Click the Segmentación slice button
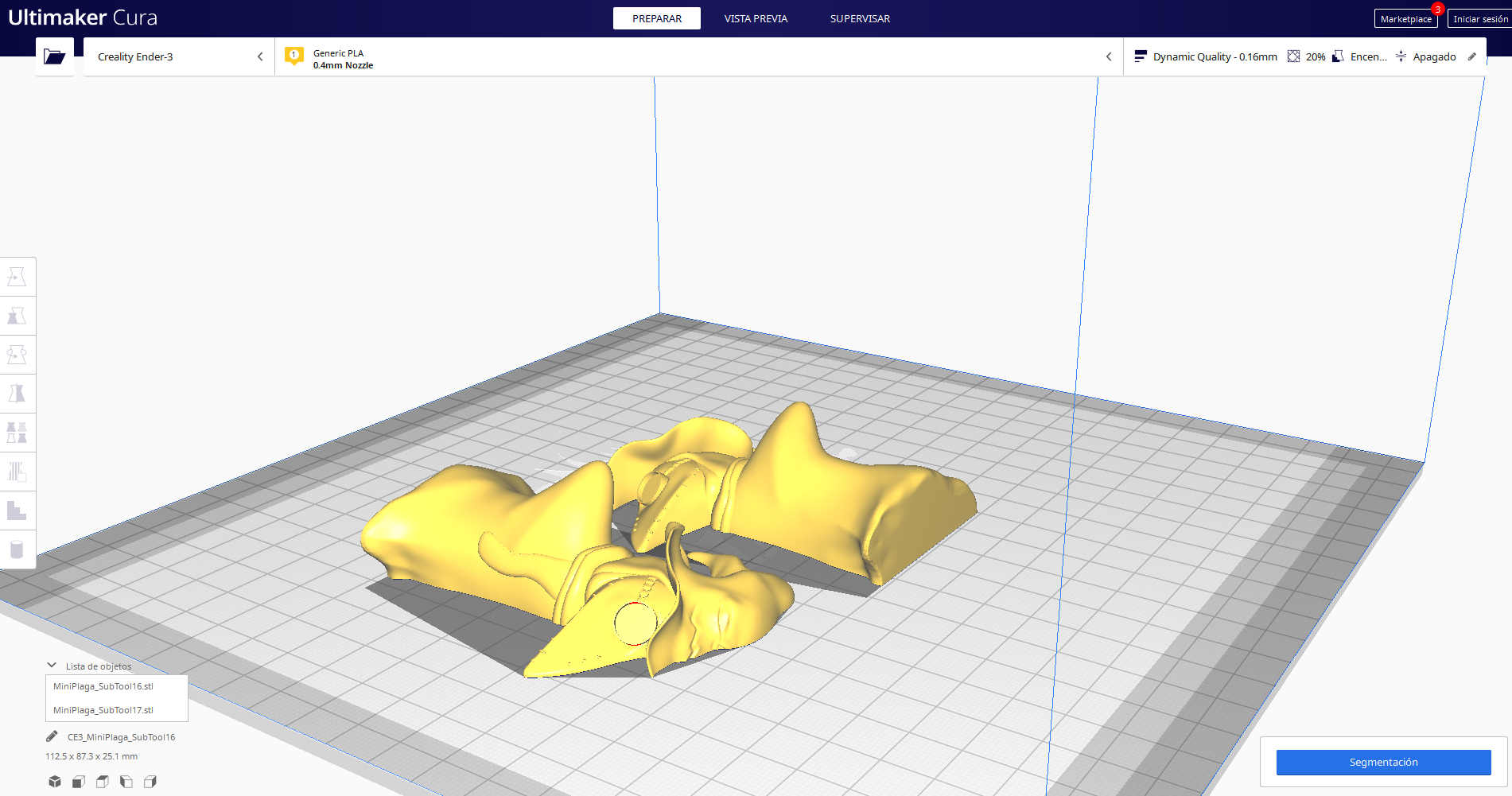The image size is (1512, 796). click(x=1383, y=762)
